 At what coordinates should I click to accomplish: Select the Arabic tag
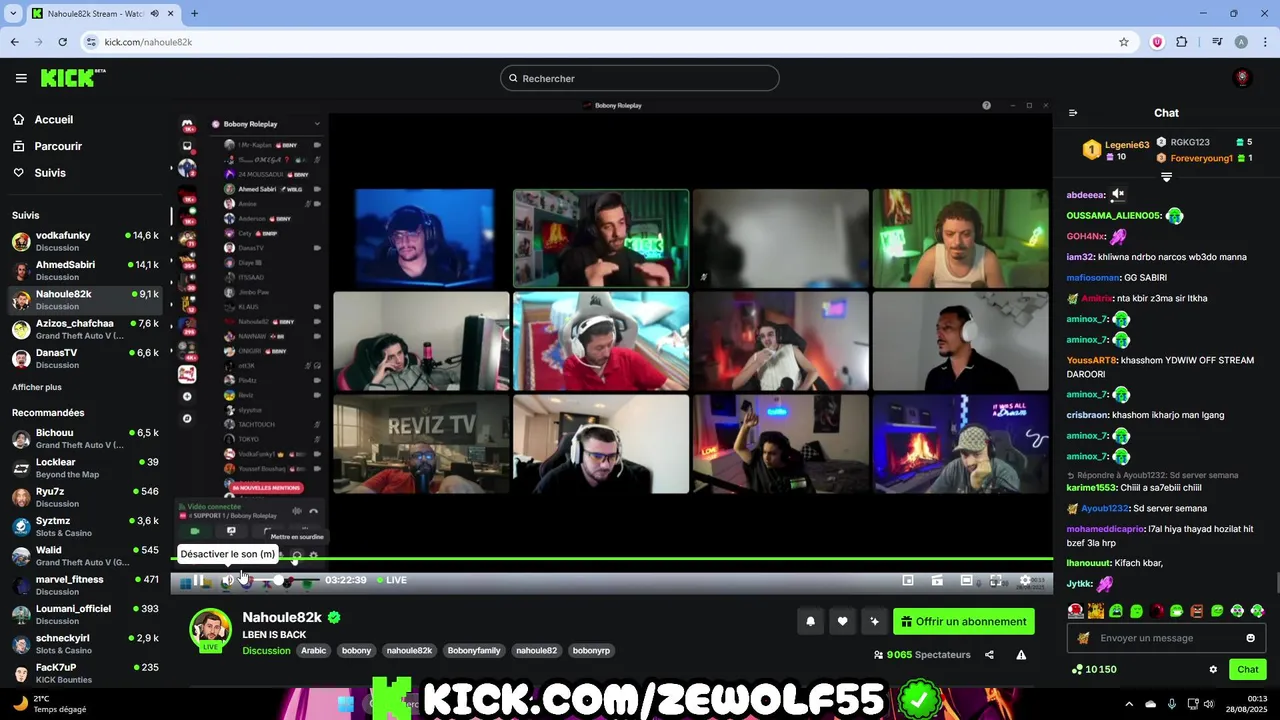coord(314,651)
